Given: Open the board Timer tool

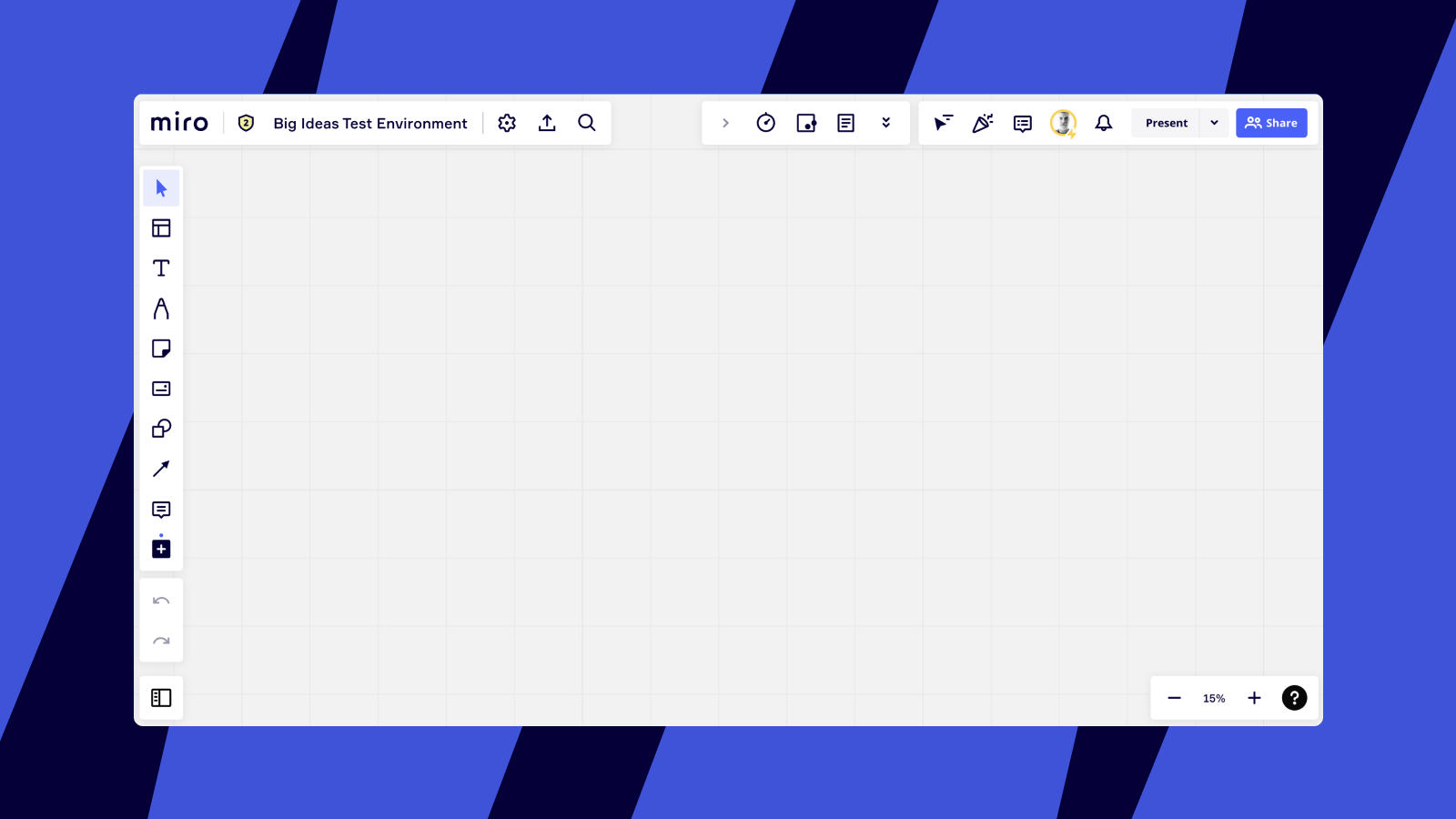Looking at the screenshot, I should (x=765, y=122).
